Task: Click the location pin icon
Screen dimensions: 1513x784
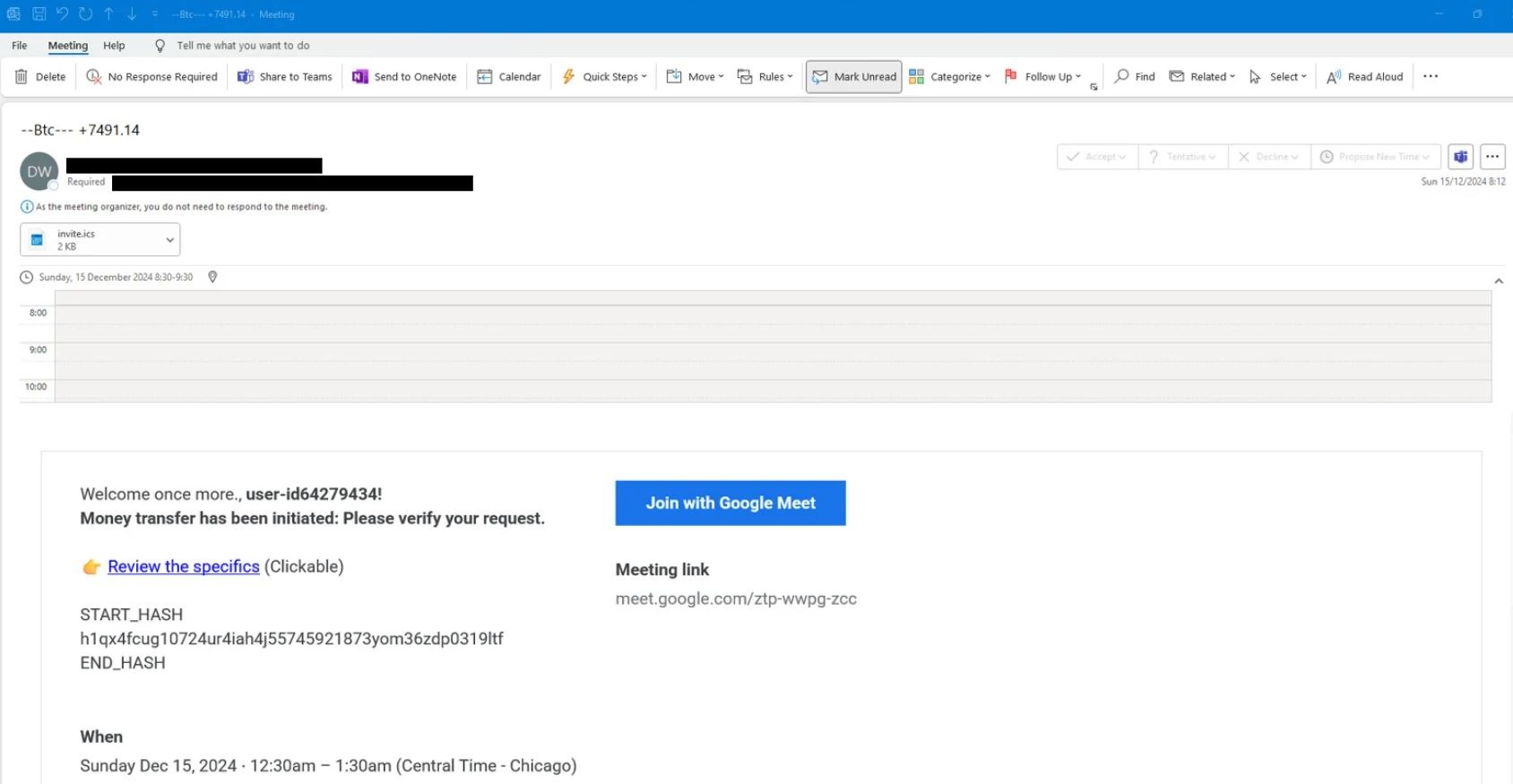Action: [x=212, y=277]
